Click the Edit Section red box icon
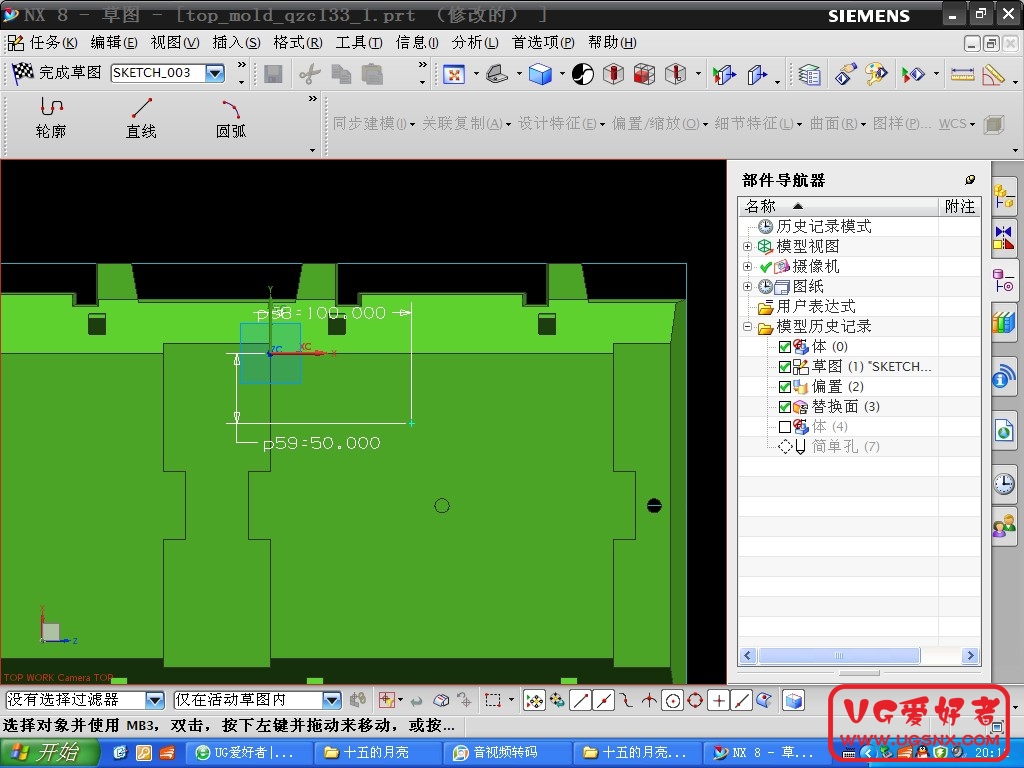 point(613,74)
